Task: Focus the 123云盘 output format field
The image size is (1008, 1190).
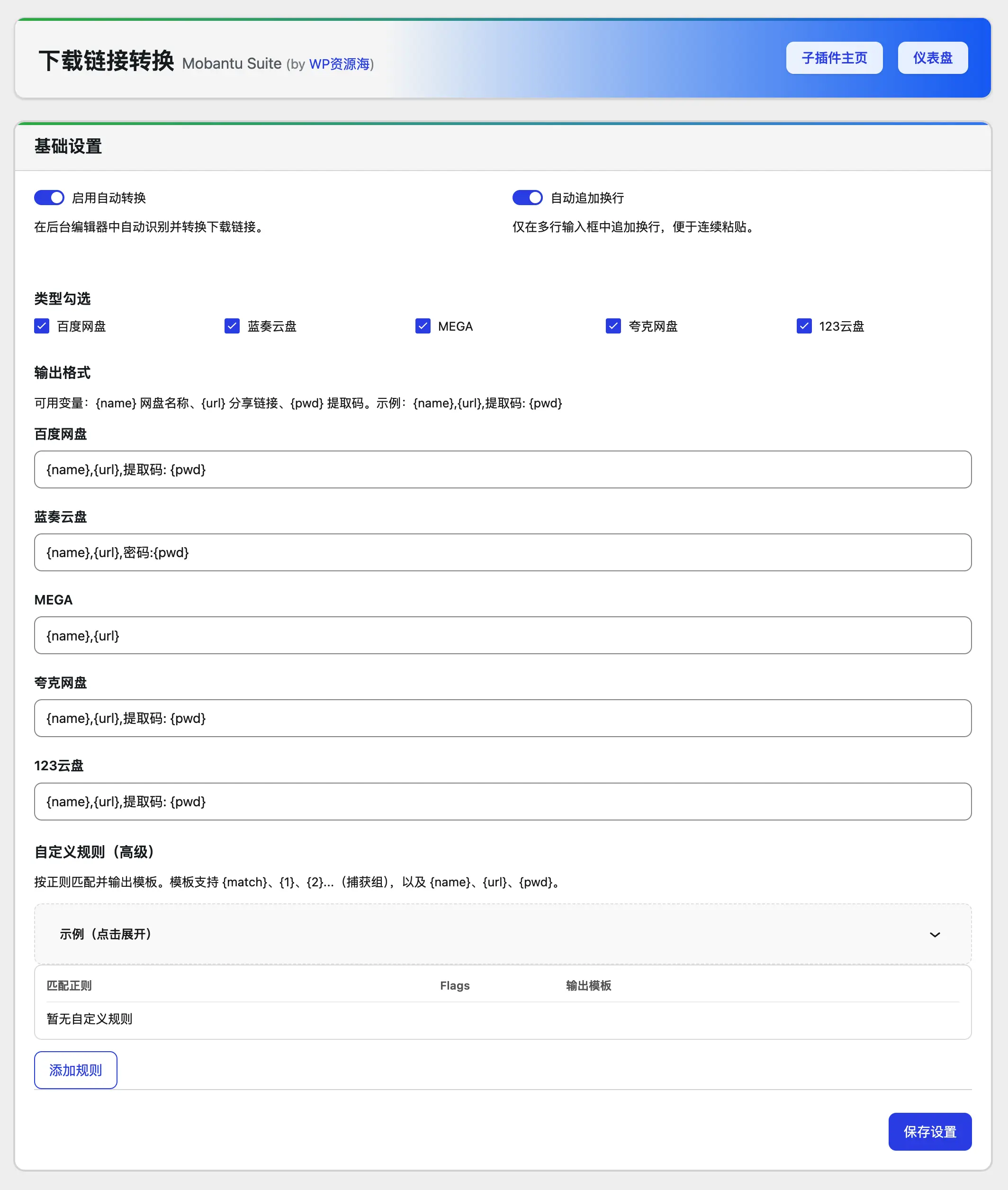Action: pyautogui.click(x=503, y=802)
